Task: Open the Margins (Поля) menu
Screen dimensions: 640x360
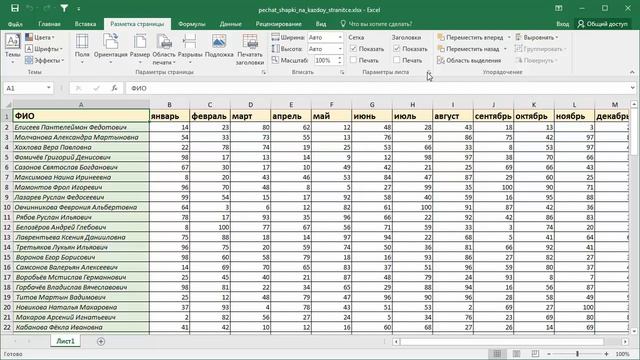Action: click(x=82, y=49)
